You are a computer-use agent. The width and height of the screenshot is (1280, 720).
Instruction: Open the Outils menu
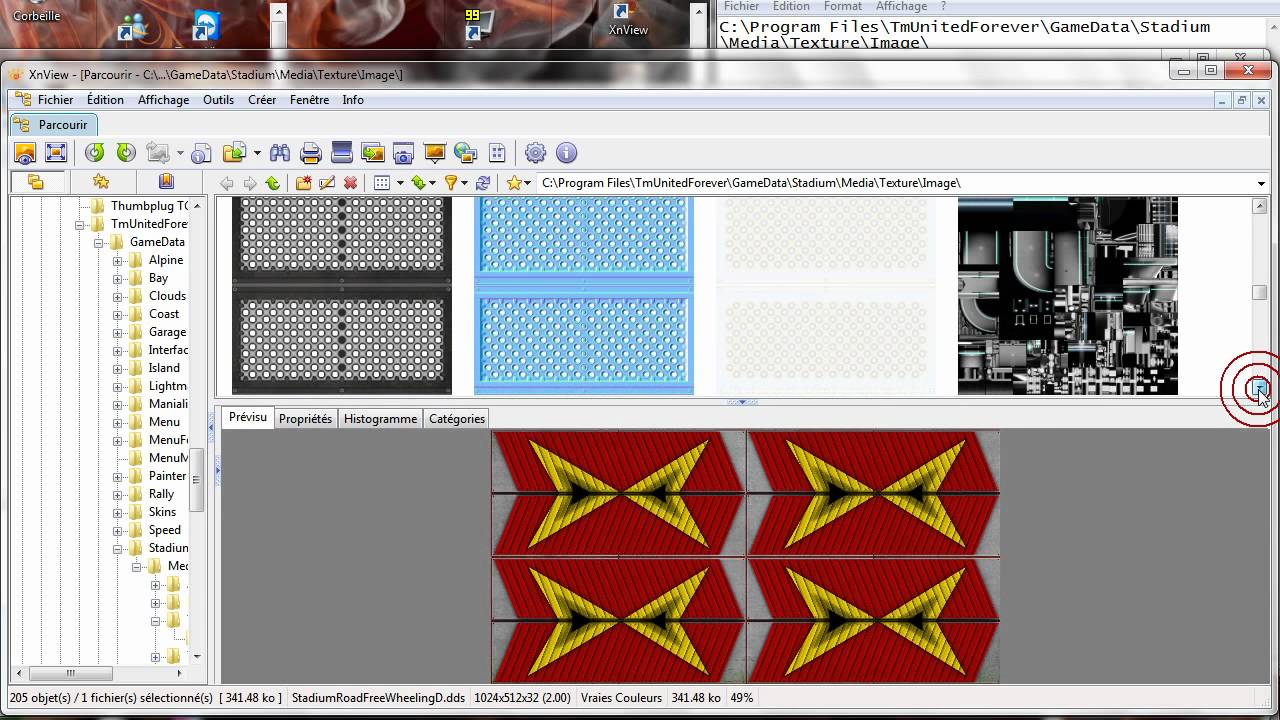218,100
